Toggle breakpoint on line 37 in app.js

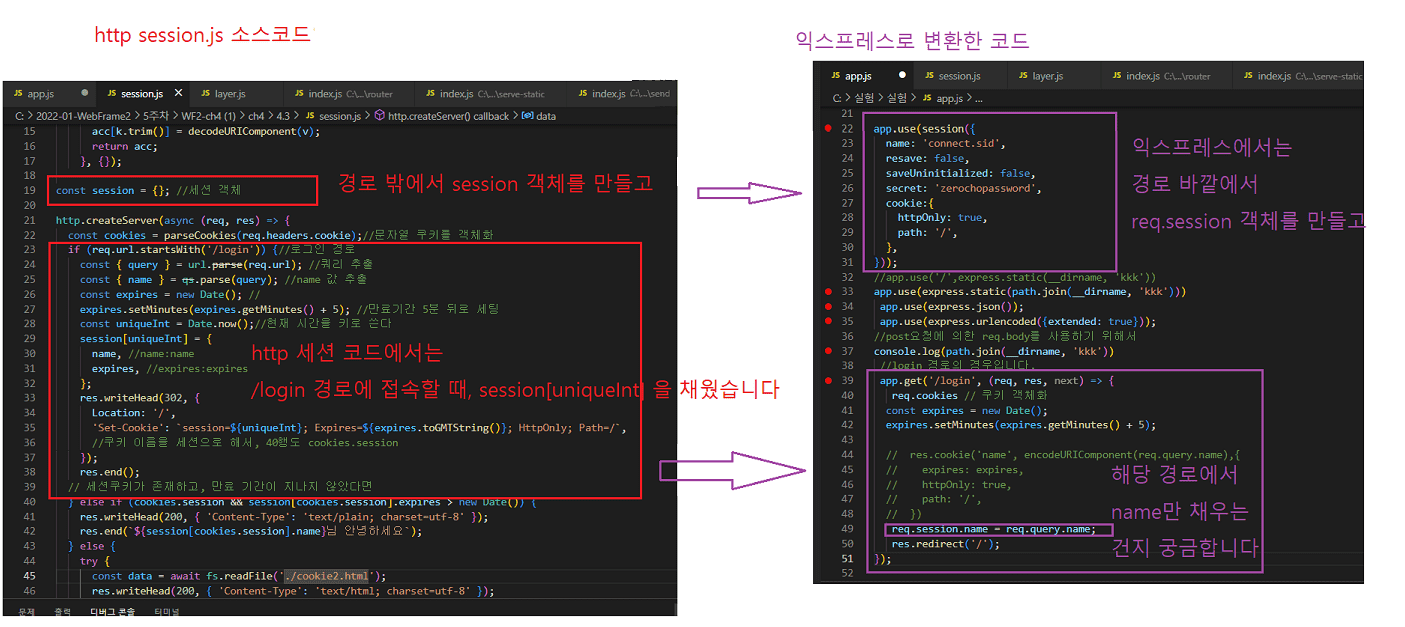(x=827, y=351)
